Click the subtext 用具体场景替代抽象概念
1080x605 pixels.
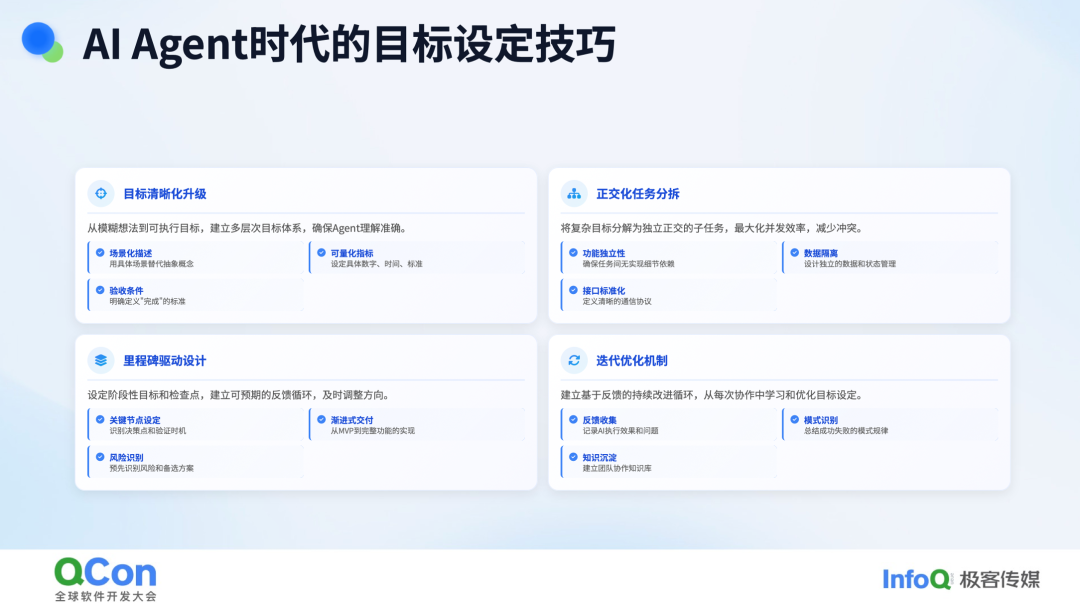tap(152, 264)
